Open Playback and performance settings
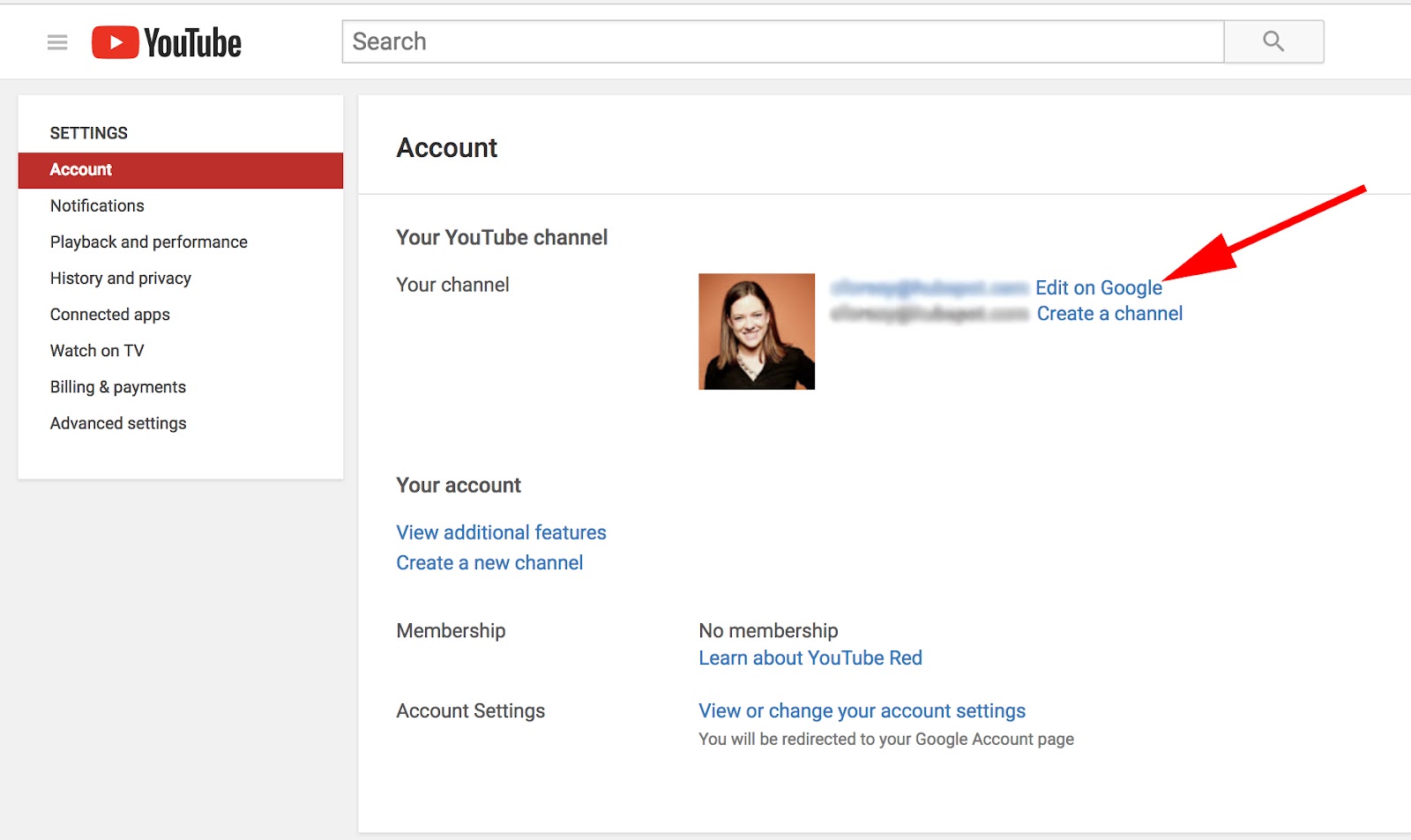Screen dimensions: 1411x840 149,242
